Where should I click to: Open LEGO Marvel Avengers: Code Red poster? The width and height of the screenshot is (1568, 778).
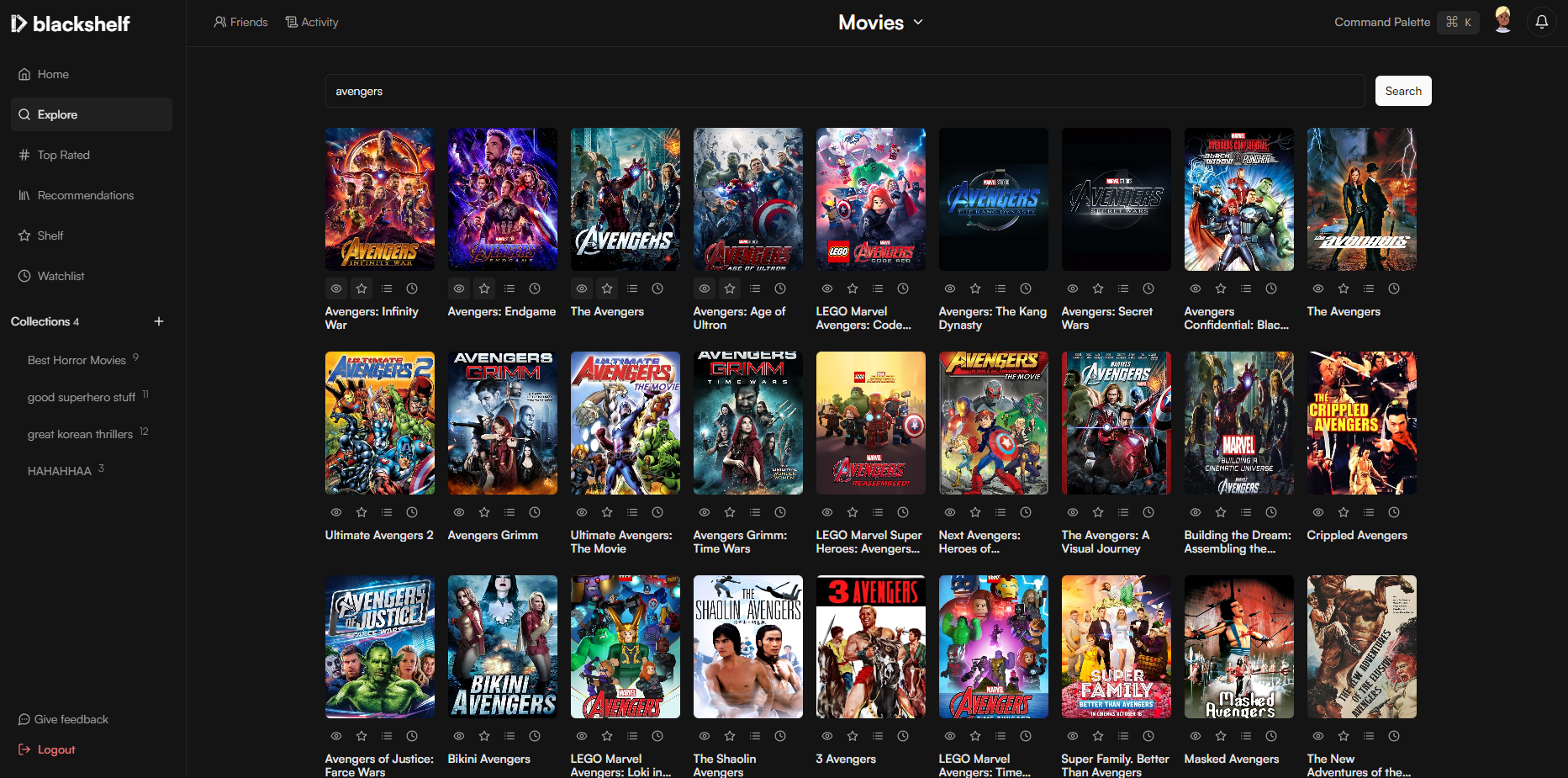point(871,199)
